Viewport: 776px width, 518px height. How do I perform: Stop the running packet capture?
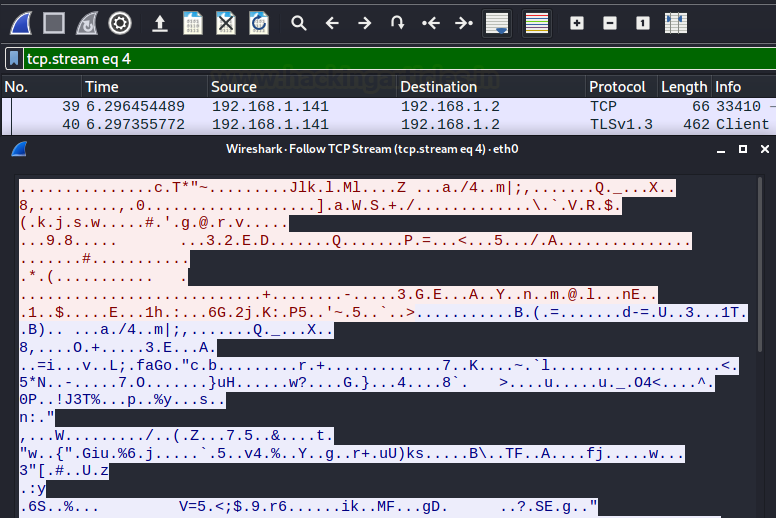(54, 22)
